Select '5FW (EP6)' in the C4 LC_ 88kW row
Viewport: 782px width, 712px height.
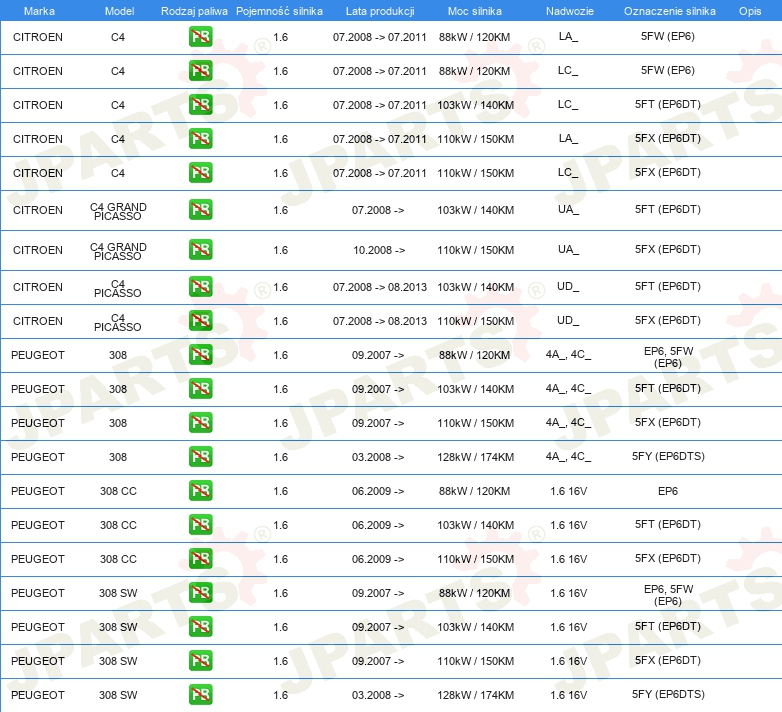click(668, 70)
